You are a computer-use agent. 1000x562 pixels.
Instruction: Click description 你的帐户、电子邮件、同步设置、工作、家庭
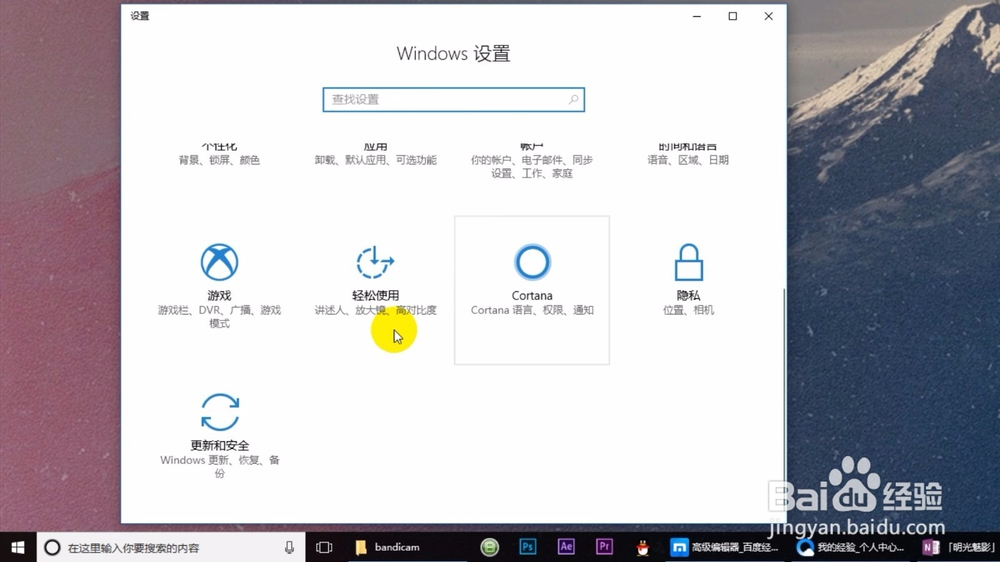(x=532, y=166)
